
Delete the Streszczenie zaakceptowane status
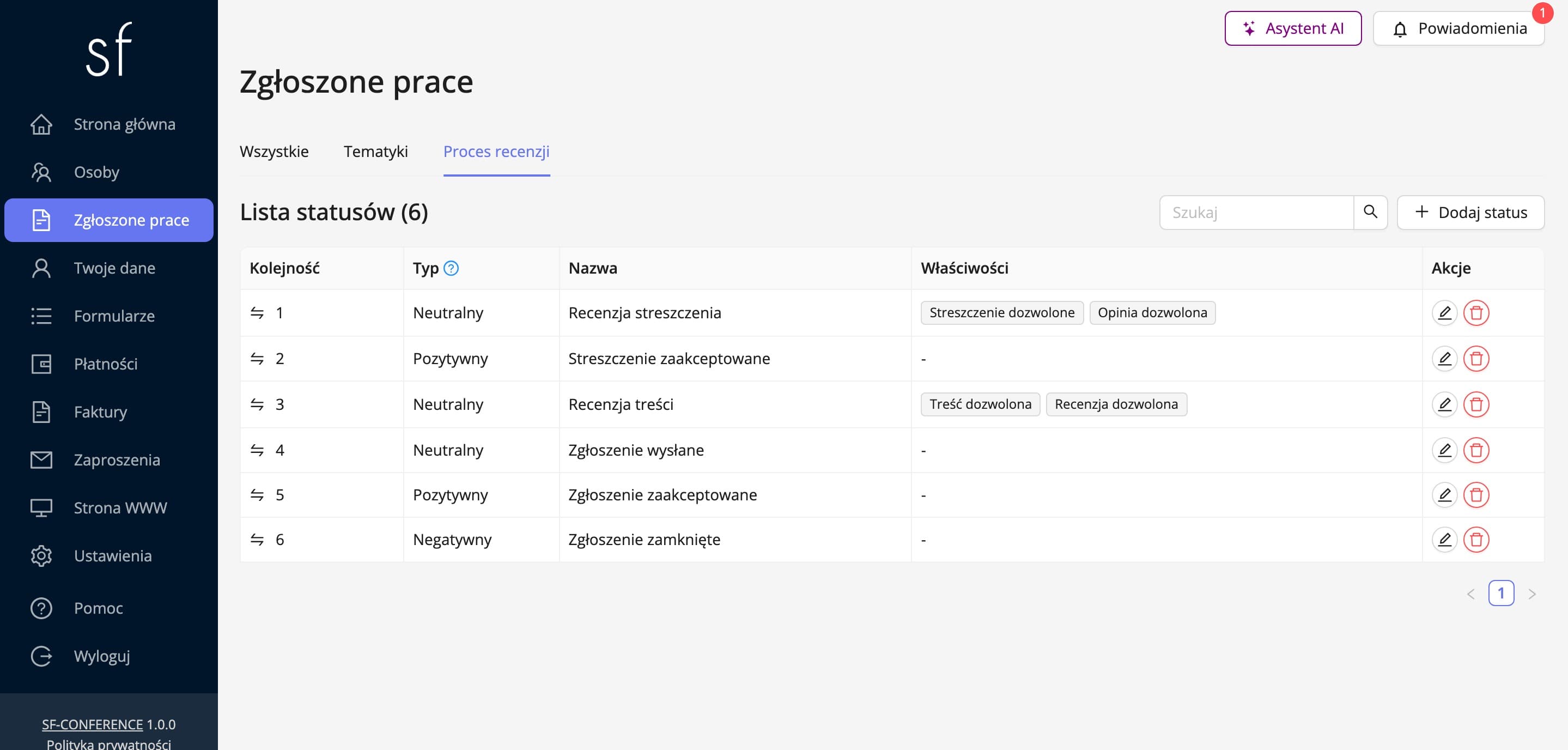click(x=1476, y=359)
